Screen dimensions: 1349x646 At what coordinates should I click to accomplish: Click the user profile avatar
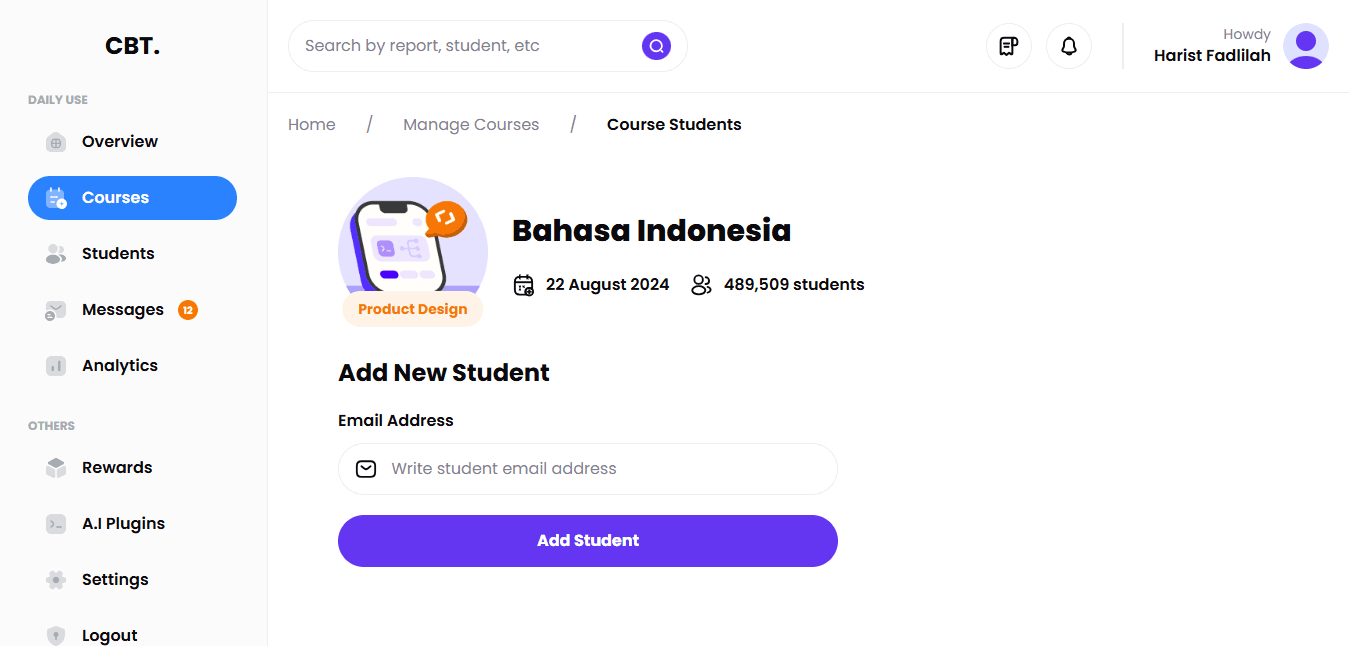(x=1305, y=46)
